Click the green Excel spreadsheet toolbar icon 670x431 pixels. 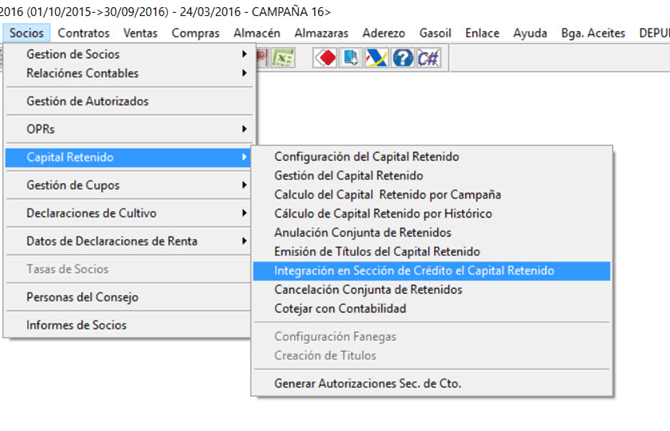(x=285, y=58)
